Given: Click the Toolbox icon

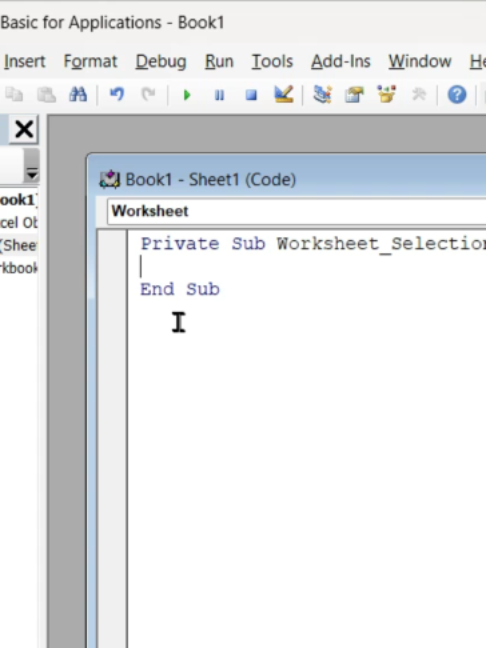Looking at the screenshot, I should [x=419, y=95].
